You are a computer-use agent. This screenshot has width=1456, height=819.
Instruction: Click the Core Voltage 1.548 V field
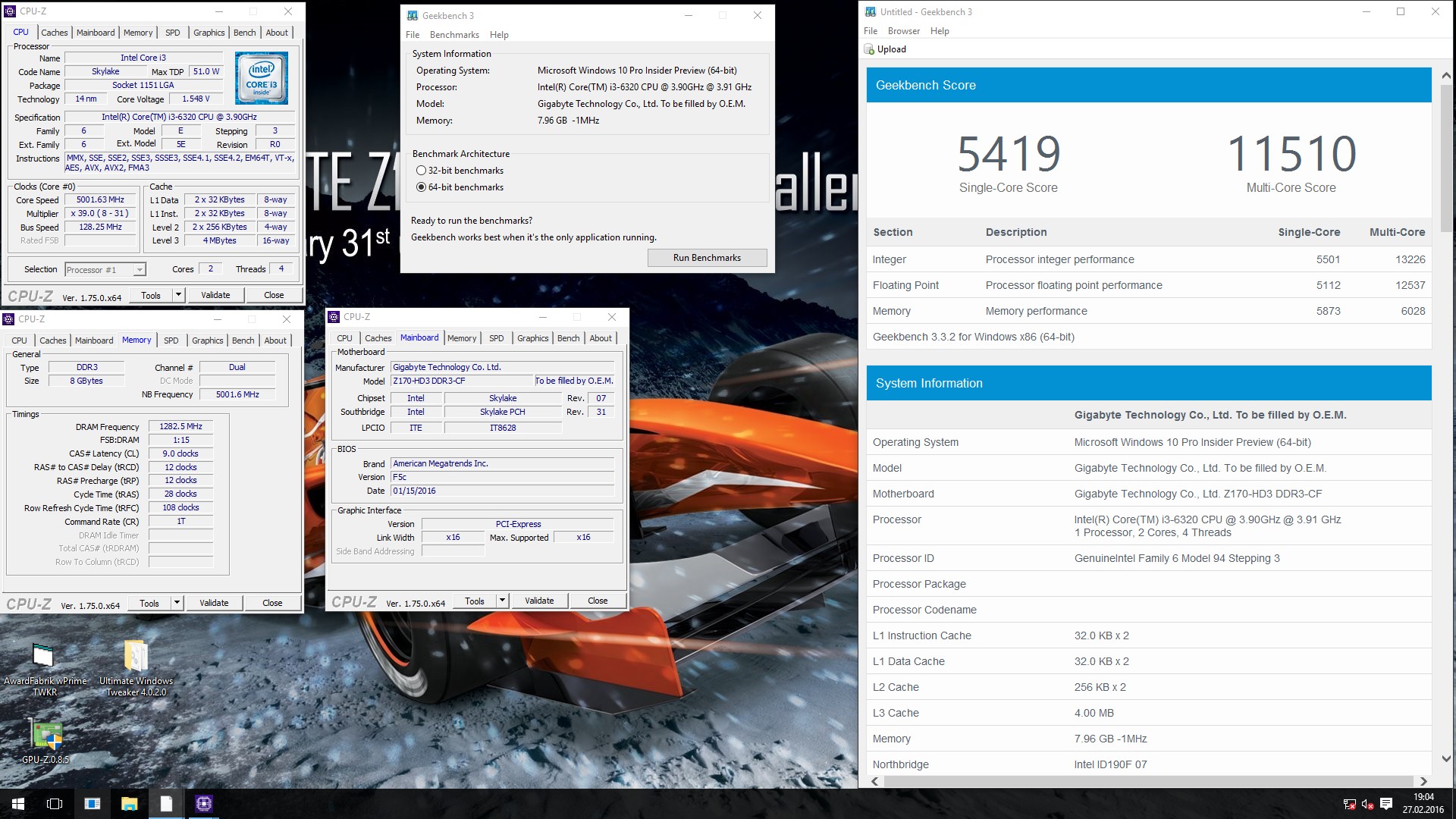(196, 99)
